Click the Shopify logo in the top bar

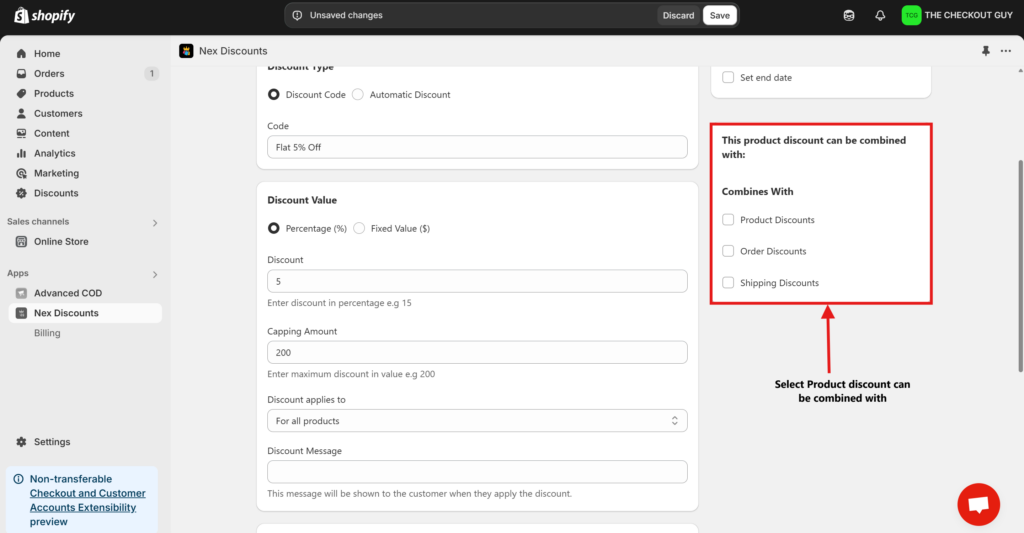(x=44, y=16)
